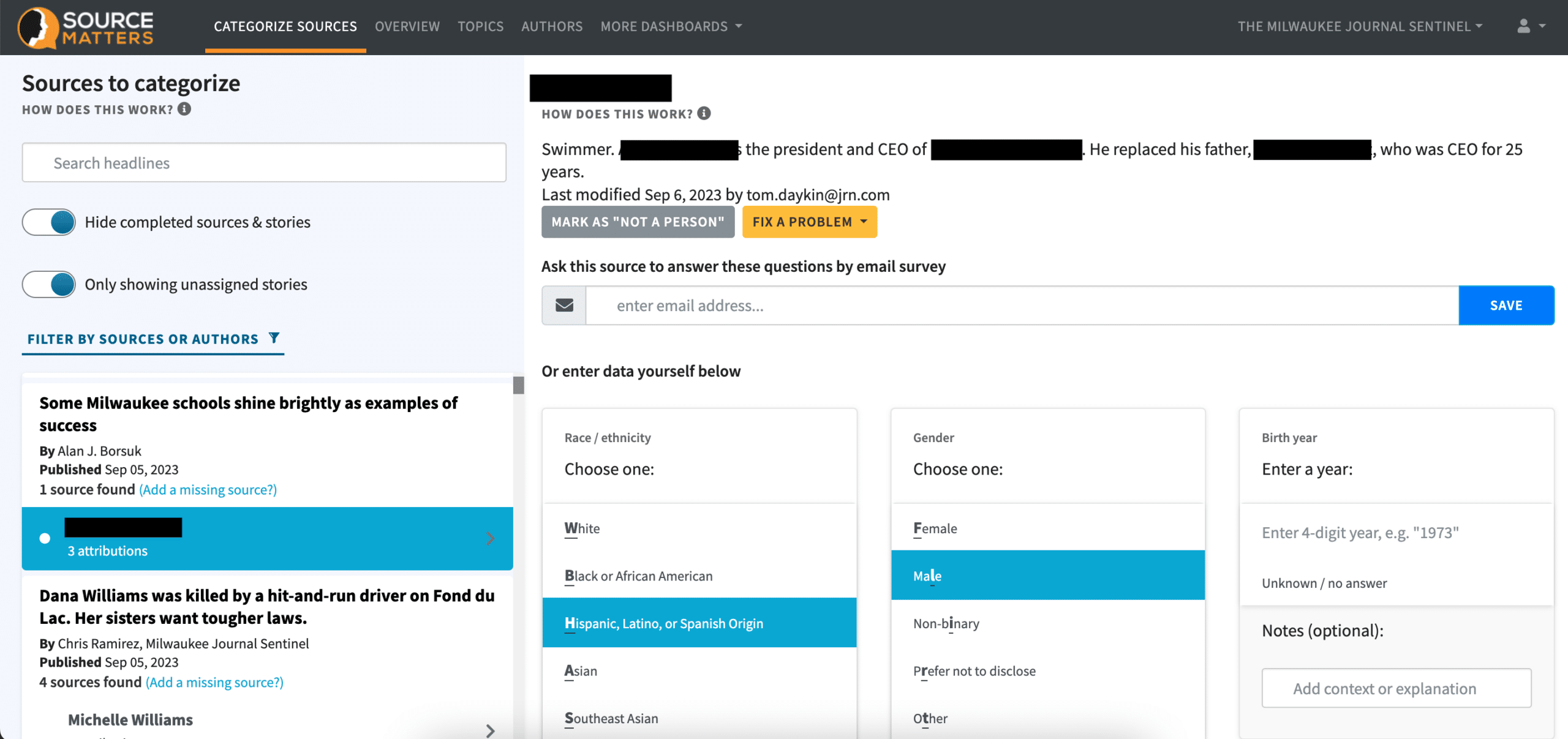Image resolution: width=1568 pixels, height=739 pixels.
Task: Click Dana Williams hit-and-run headline
Action: [x=267, y=607]
